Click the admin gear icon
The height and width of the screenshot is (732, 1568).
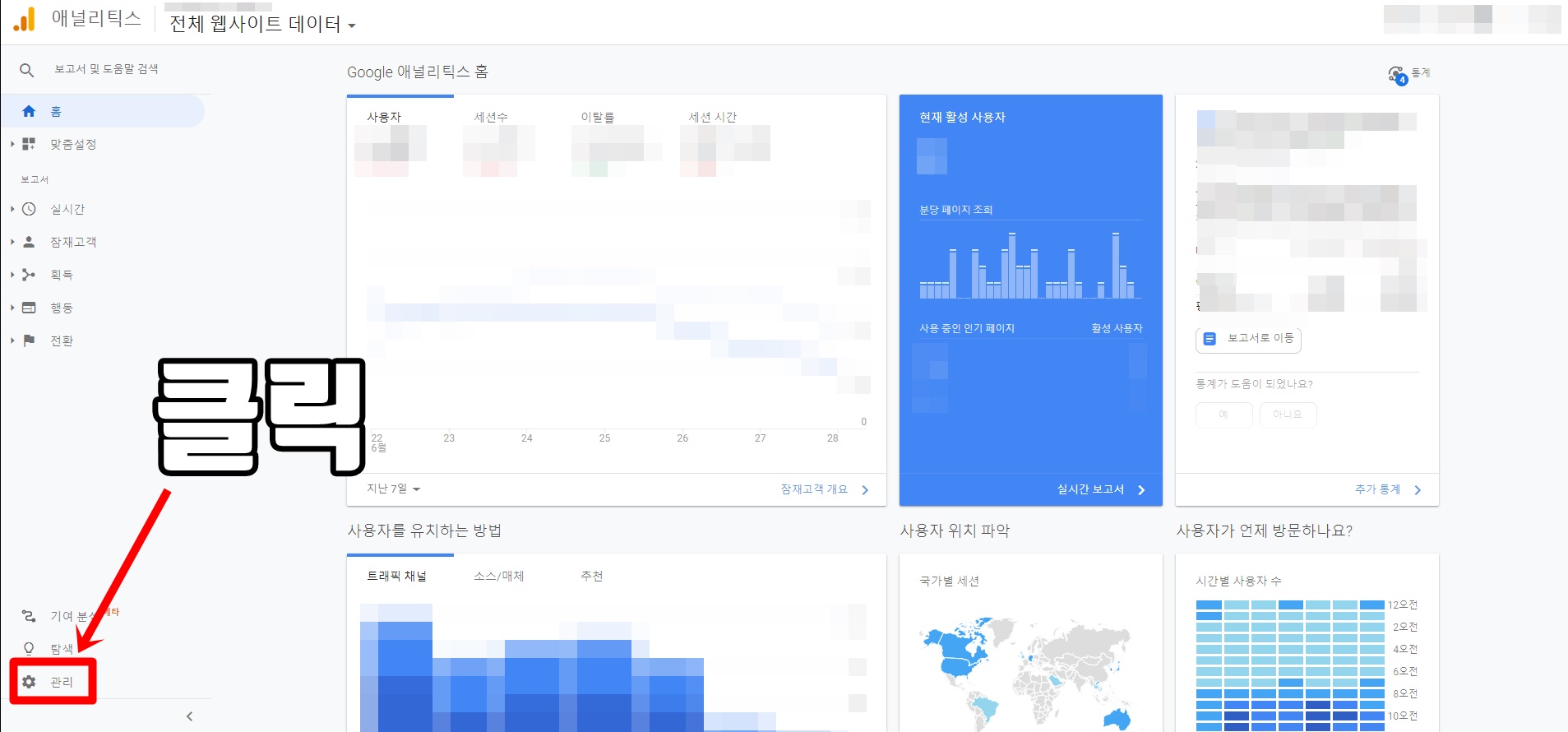pos(29,682)
